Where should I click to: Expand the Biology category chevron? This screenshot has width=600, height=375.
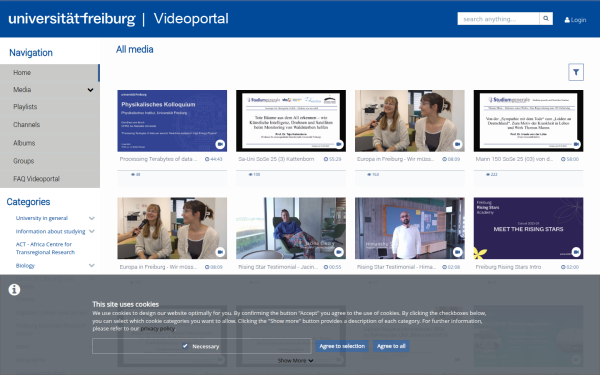click(x=91, y=266)
